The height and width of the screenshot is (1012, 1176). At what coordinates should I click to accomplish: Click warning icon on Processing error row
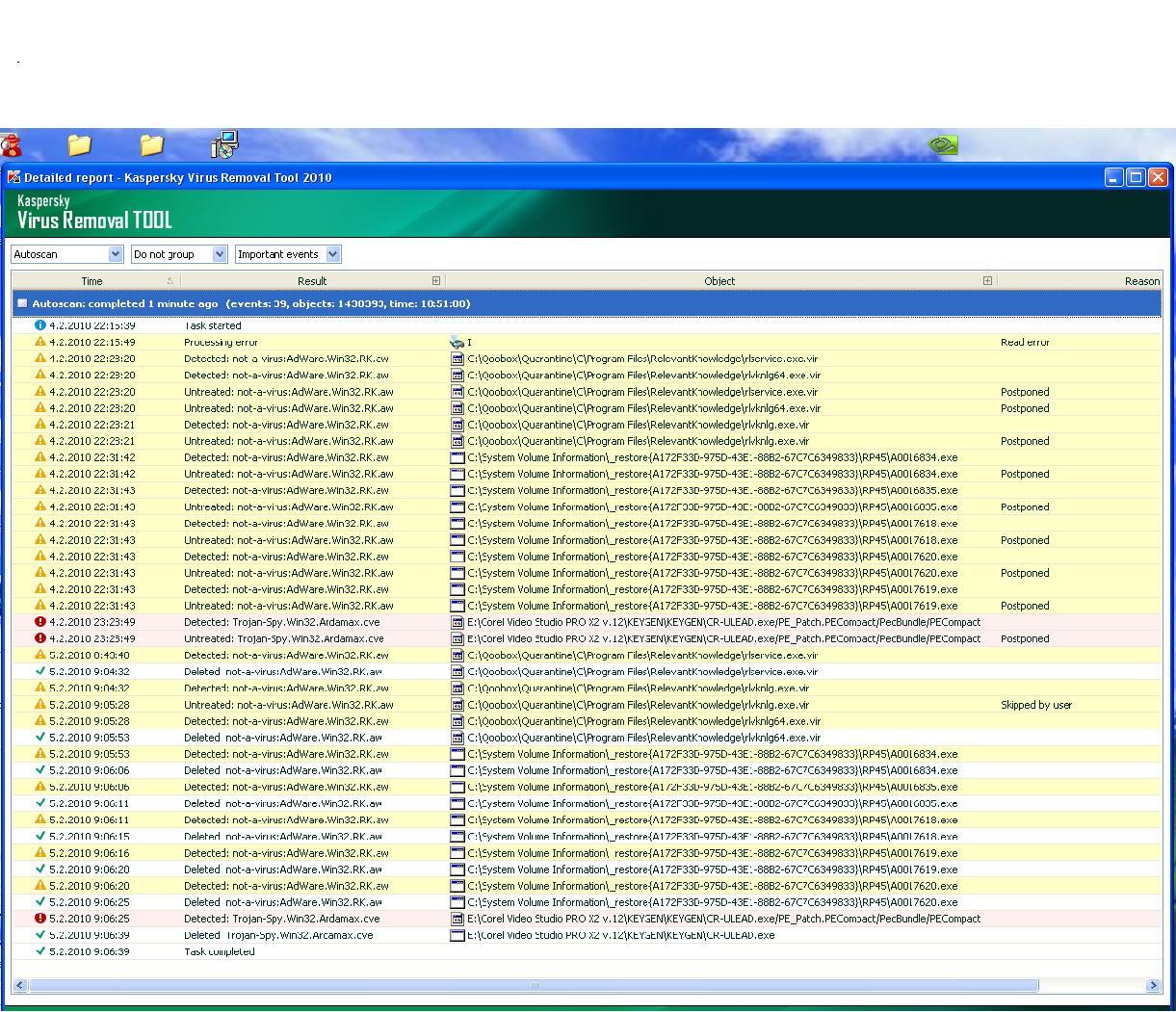(x=40, y=342)
